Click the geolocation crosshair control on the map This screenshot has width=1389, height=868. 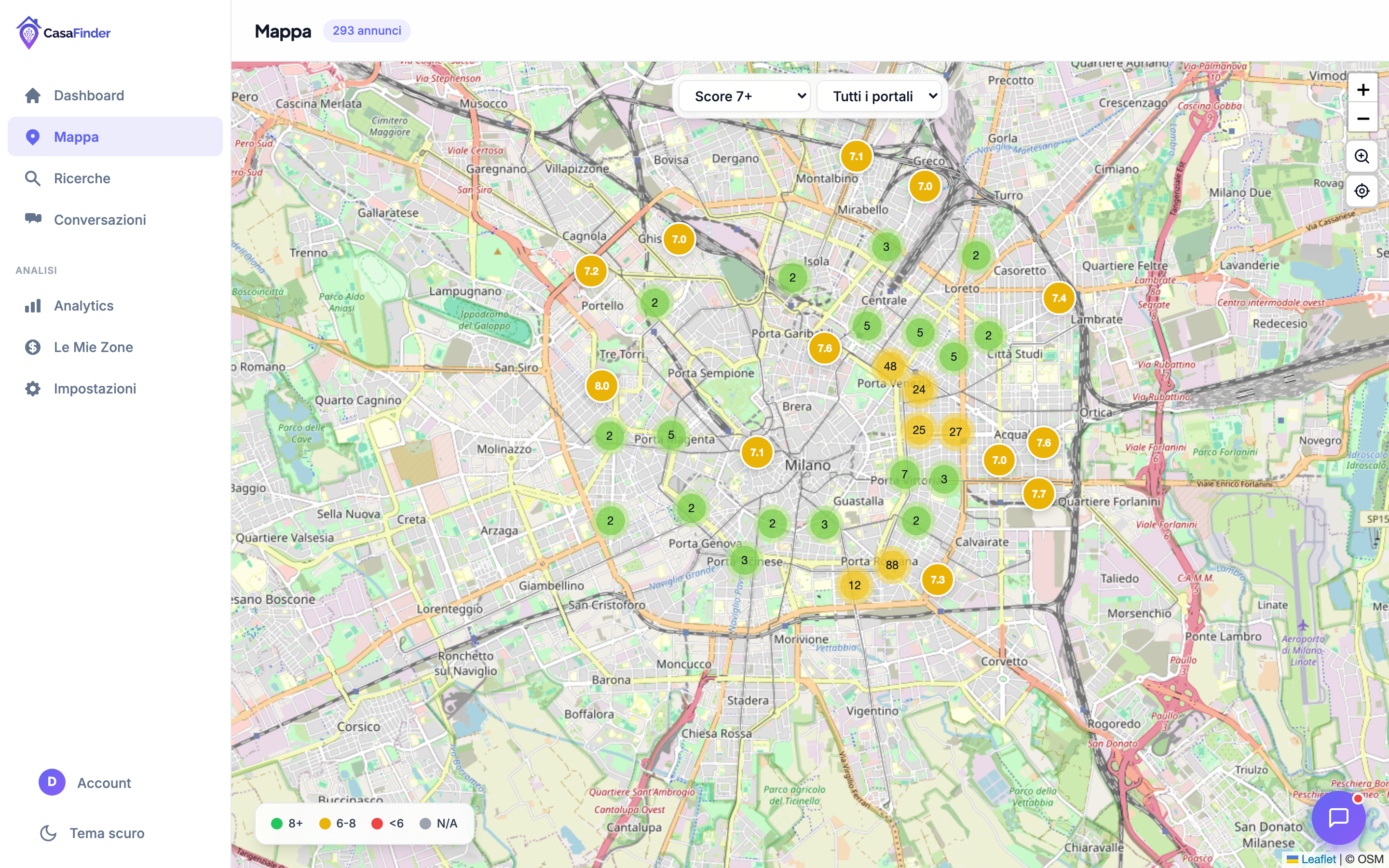(1362, 190)
